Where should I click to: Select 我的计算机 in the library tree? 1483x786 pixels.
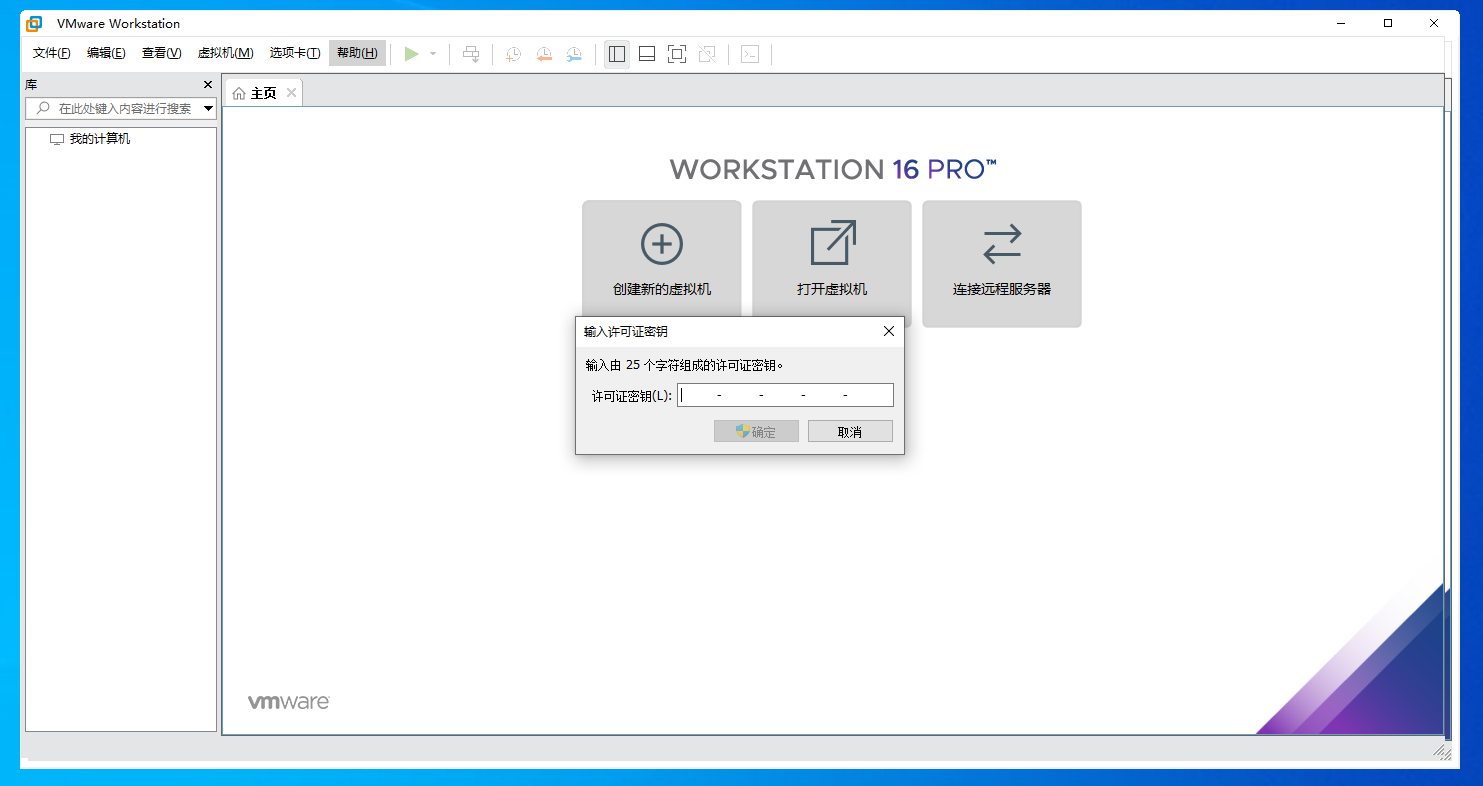pyautogui.click(x=100, y=139)
